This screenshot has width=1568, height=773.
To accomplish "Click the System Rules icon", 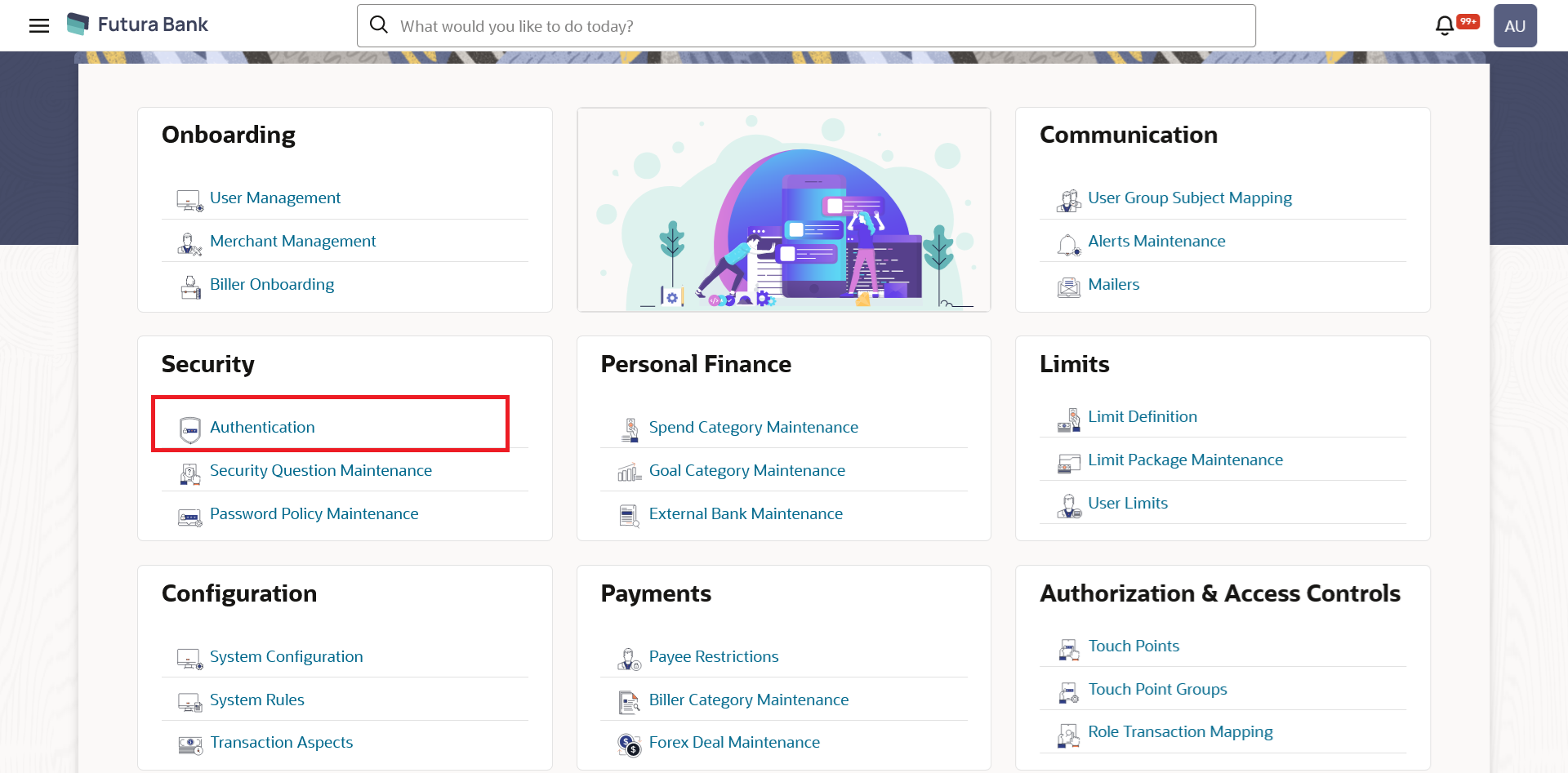I will tap(189, 702).
